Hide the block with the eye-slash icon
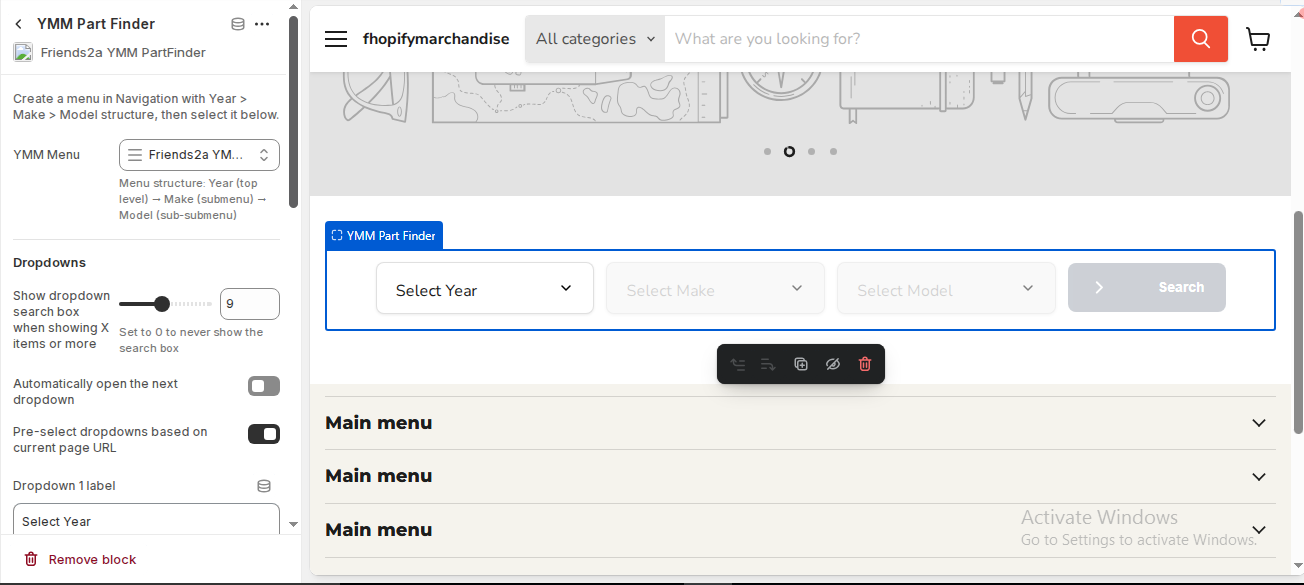Image resolution: width=1304 pixels, height=585 pixels. [833, 364]
